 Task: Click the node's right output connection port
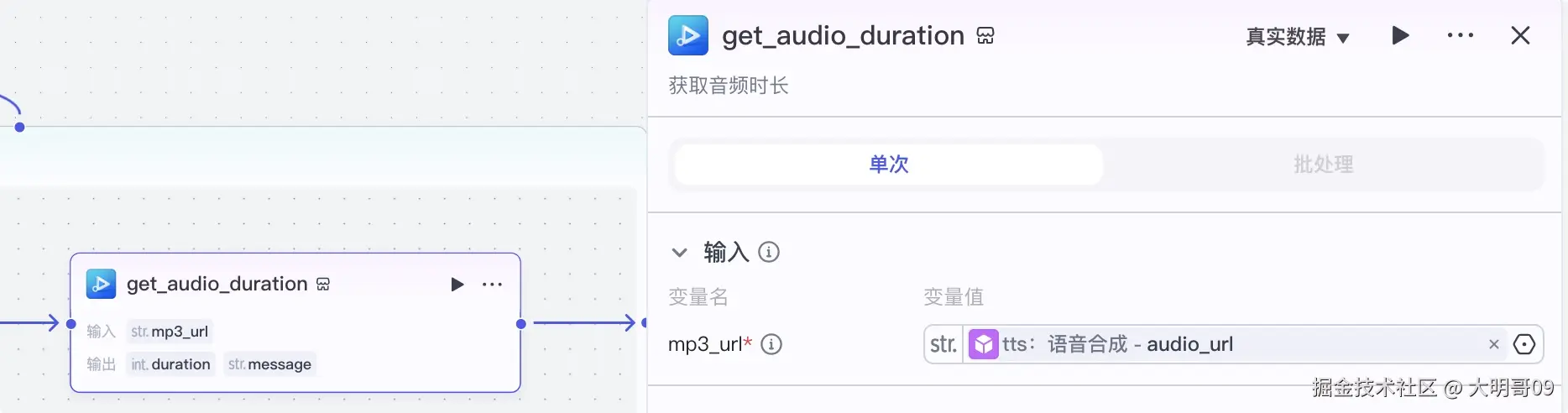(521, 323)
